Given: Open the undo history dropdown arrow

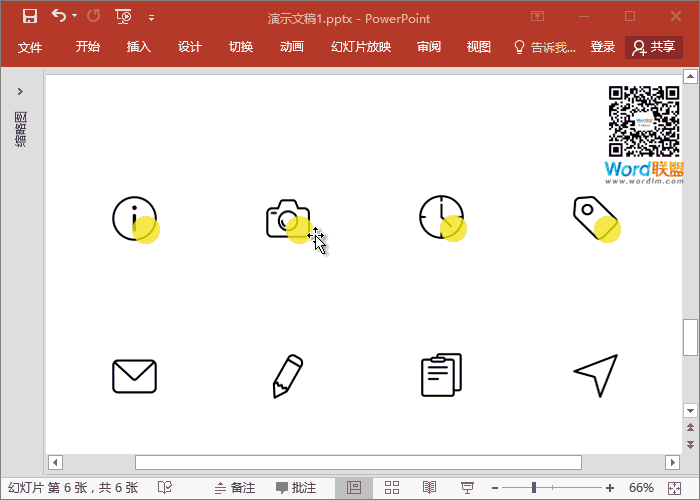Looking at the screenshot, I should pyautogui.click(x=74, y=17).
